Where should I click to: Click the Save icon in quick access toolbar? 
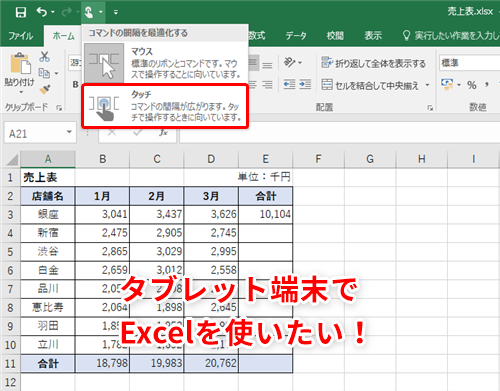coord(21,12)
